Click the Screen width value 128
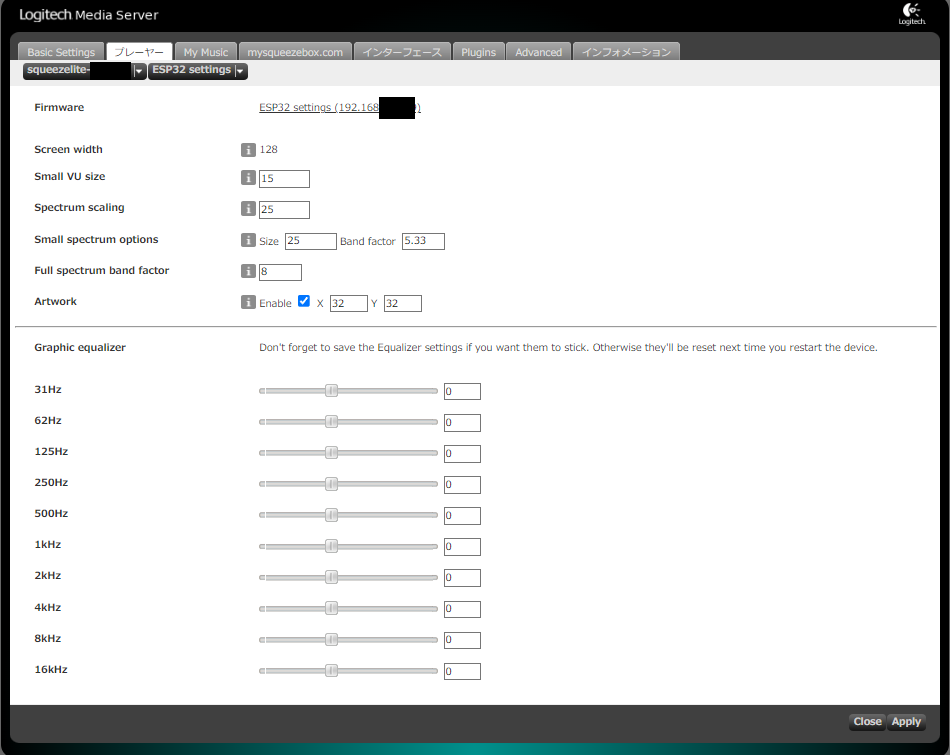Screen dimensions: 950x755 coord(268,150)
